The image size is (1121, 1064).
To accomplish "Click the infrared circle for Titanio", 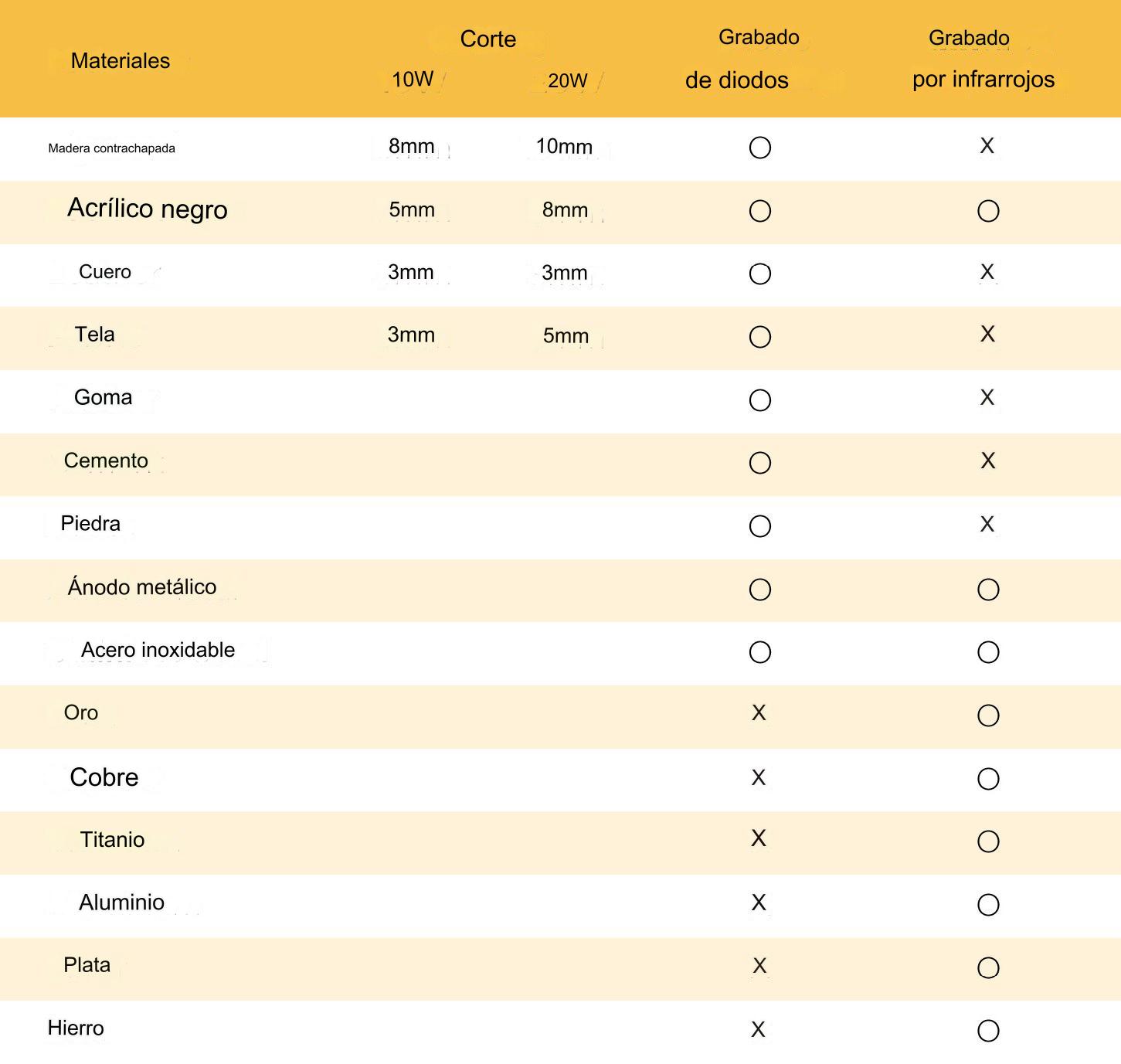I will click(988, 841).
